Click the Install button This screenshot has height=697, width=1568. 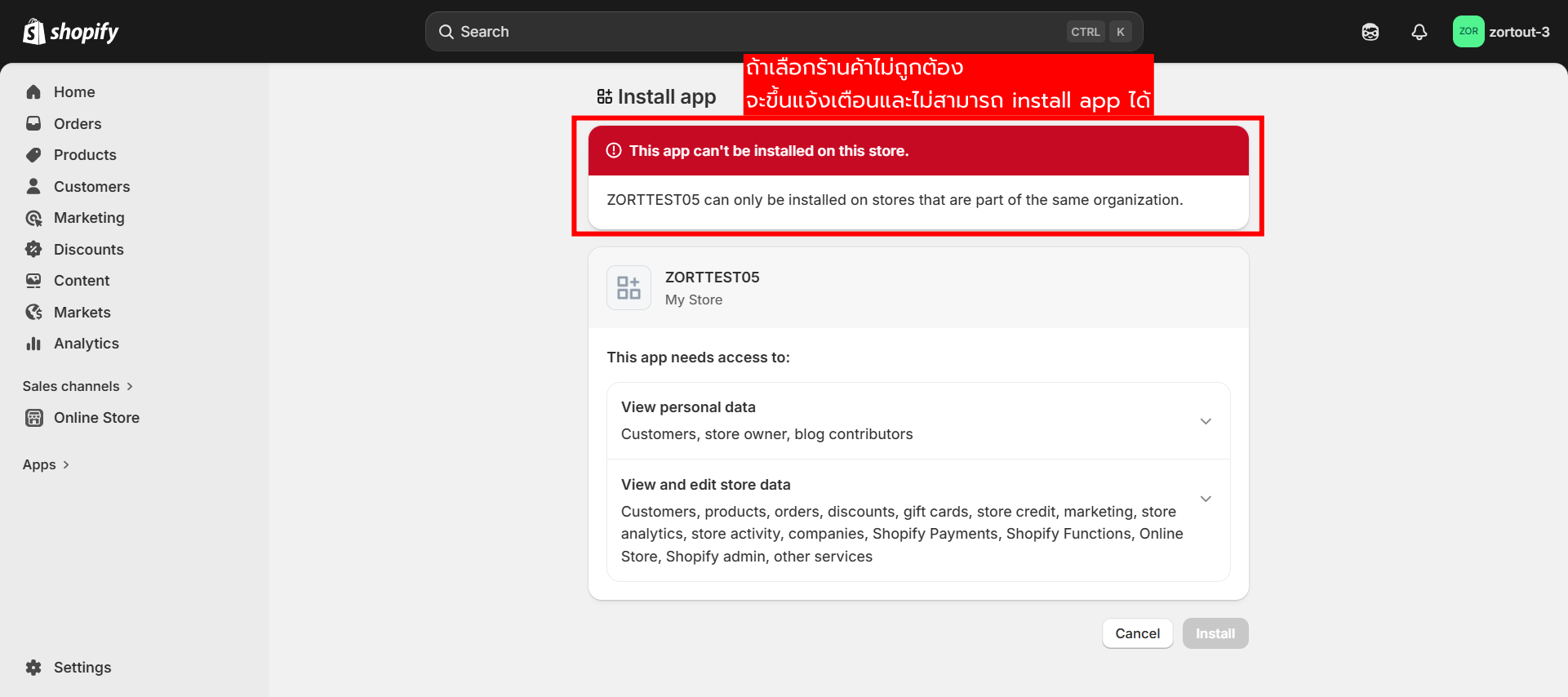click(x=1215, y=633)
